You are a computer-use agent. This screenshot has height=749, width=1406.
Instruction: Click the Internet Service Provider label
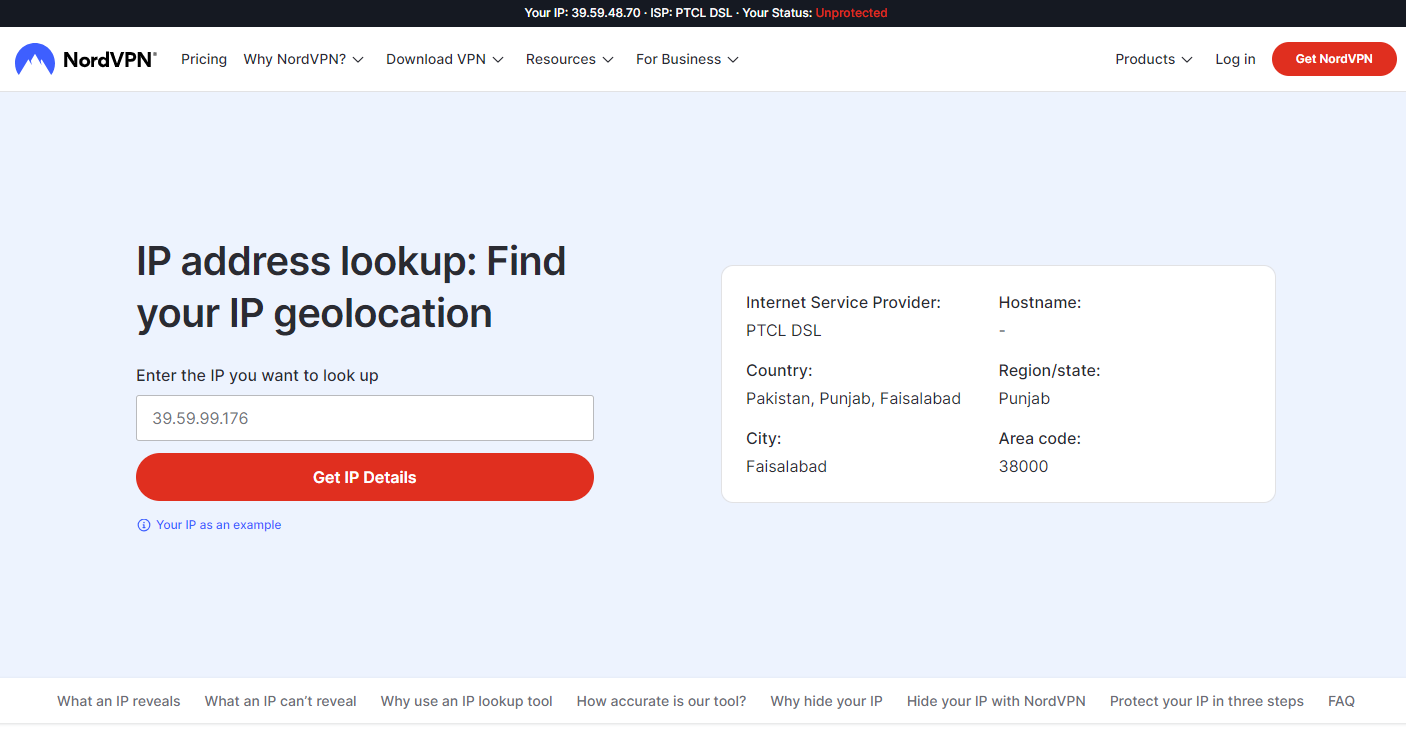point(843,302)
